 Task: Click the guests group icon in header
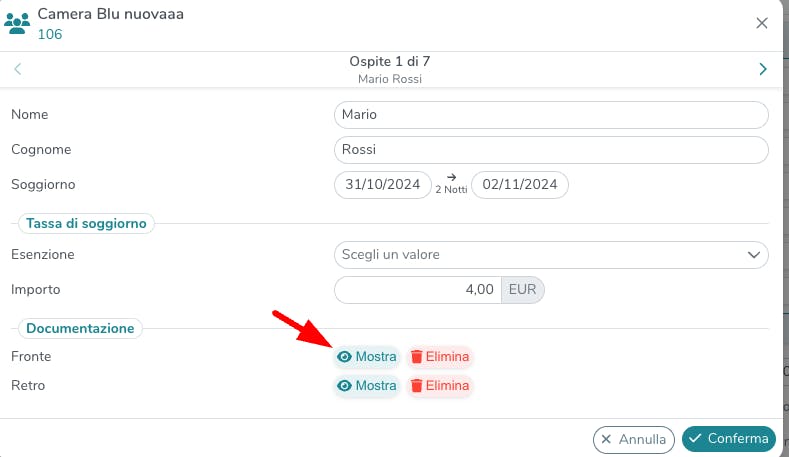[18, 24]
